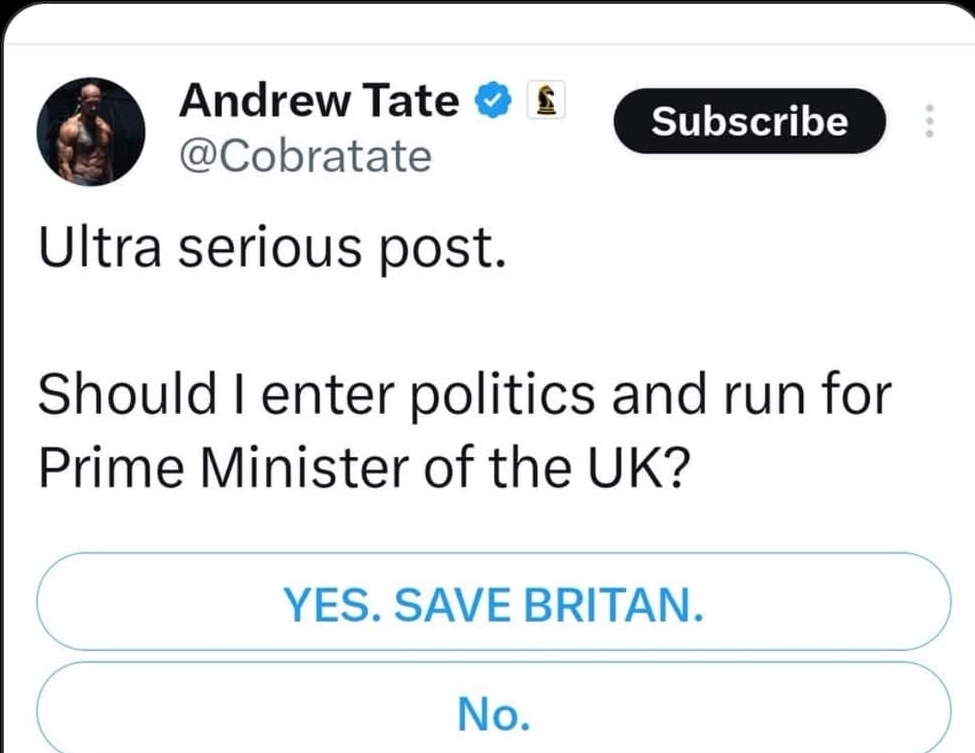Viewport: 975px width, 753px height.
Task: Click the word 'Ultra' starting the post
Action: coord(97,250)
